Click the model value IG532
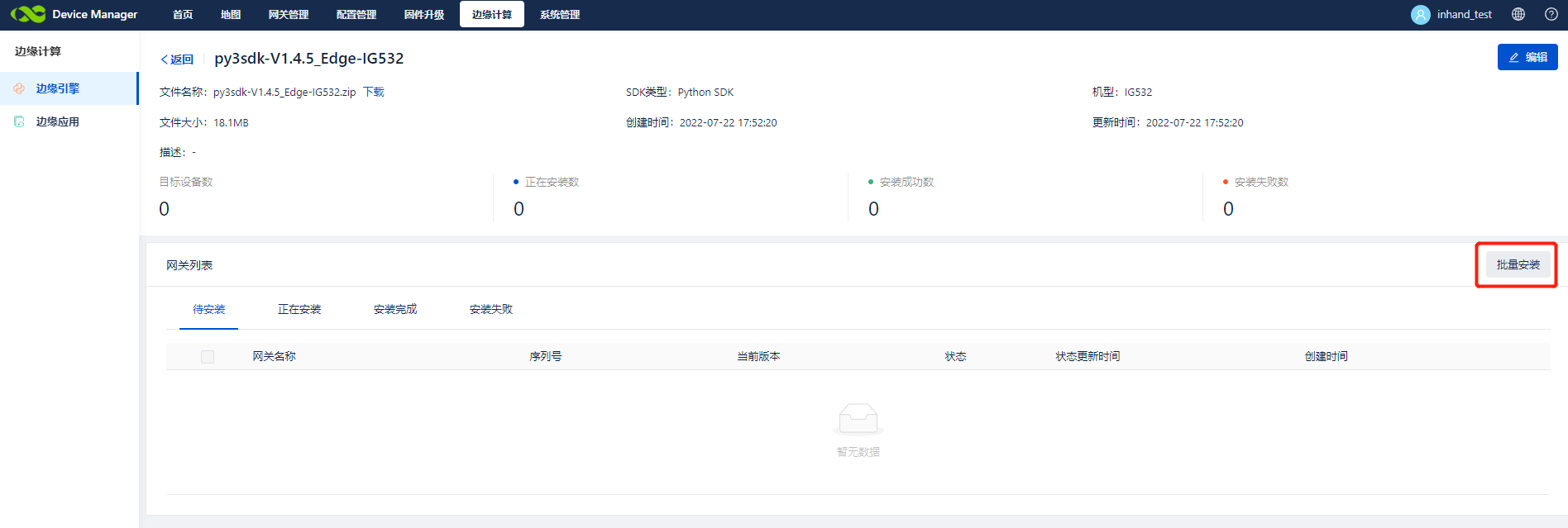This screenshot has width=1568, height=528. pyautogui.click(x=1138, y=92)
